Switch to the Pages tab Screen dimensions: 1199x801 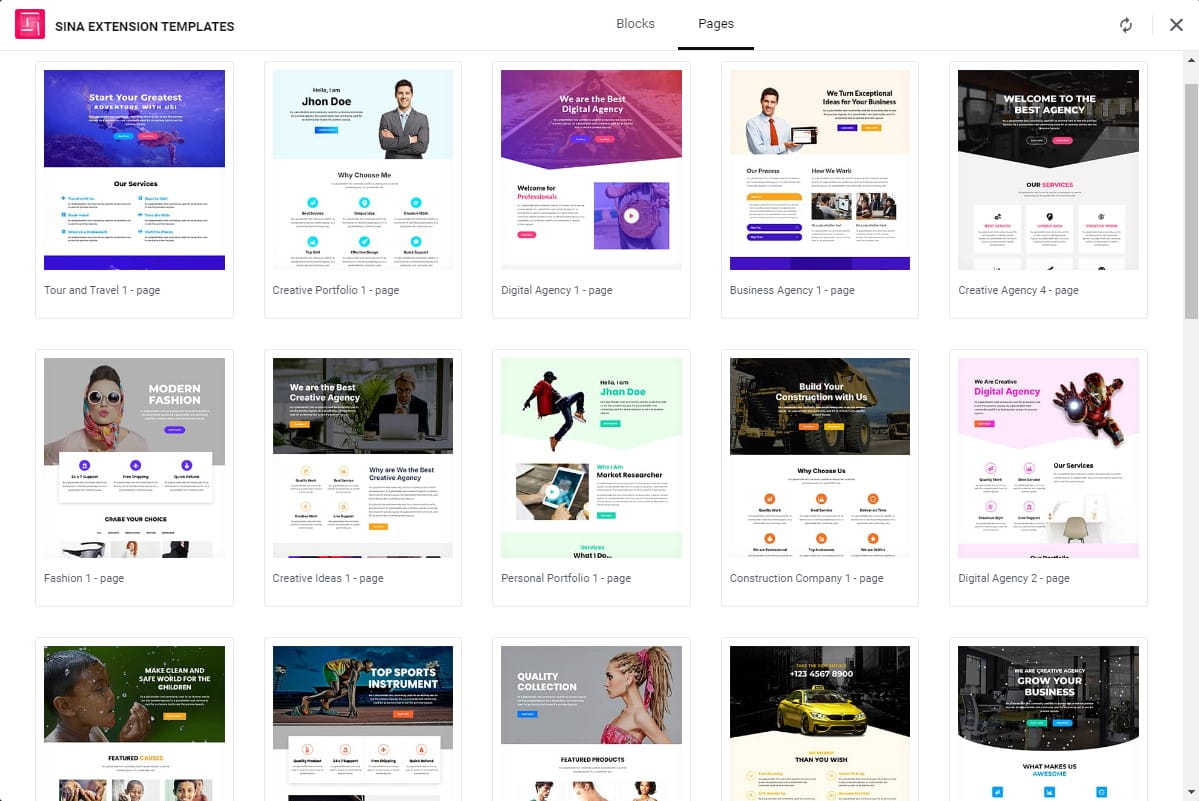pyautogui.click(x=716, y=24)
